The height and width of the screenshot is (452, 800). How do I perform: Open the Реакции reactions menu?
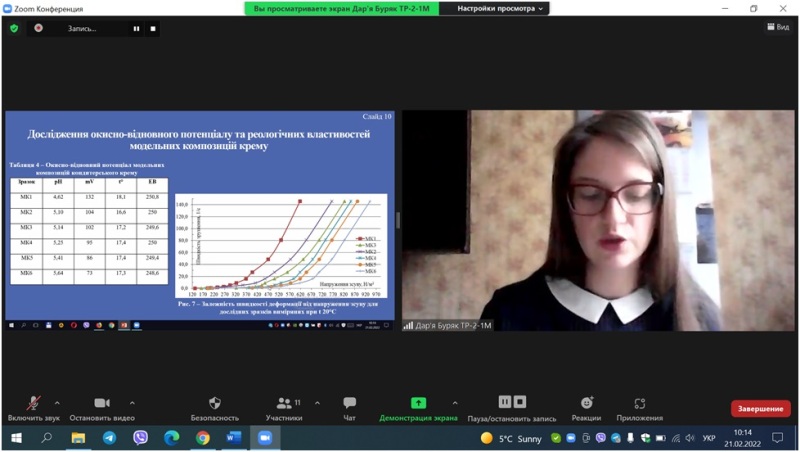click(586, 404)
